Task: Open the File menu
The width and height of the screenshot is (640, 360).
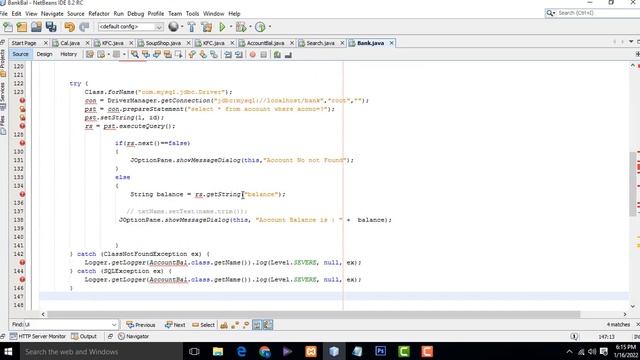Action: (x=3, y=13)
